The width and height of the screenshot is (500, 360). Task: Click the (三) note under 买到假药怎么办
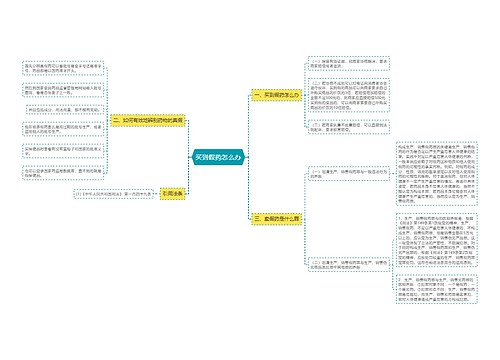349,127
